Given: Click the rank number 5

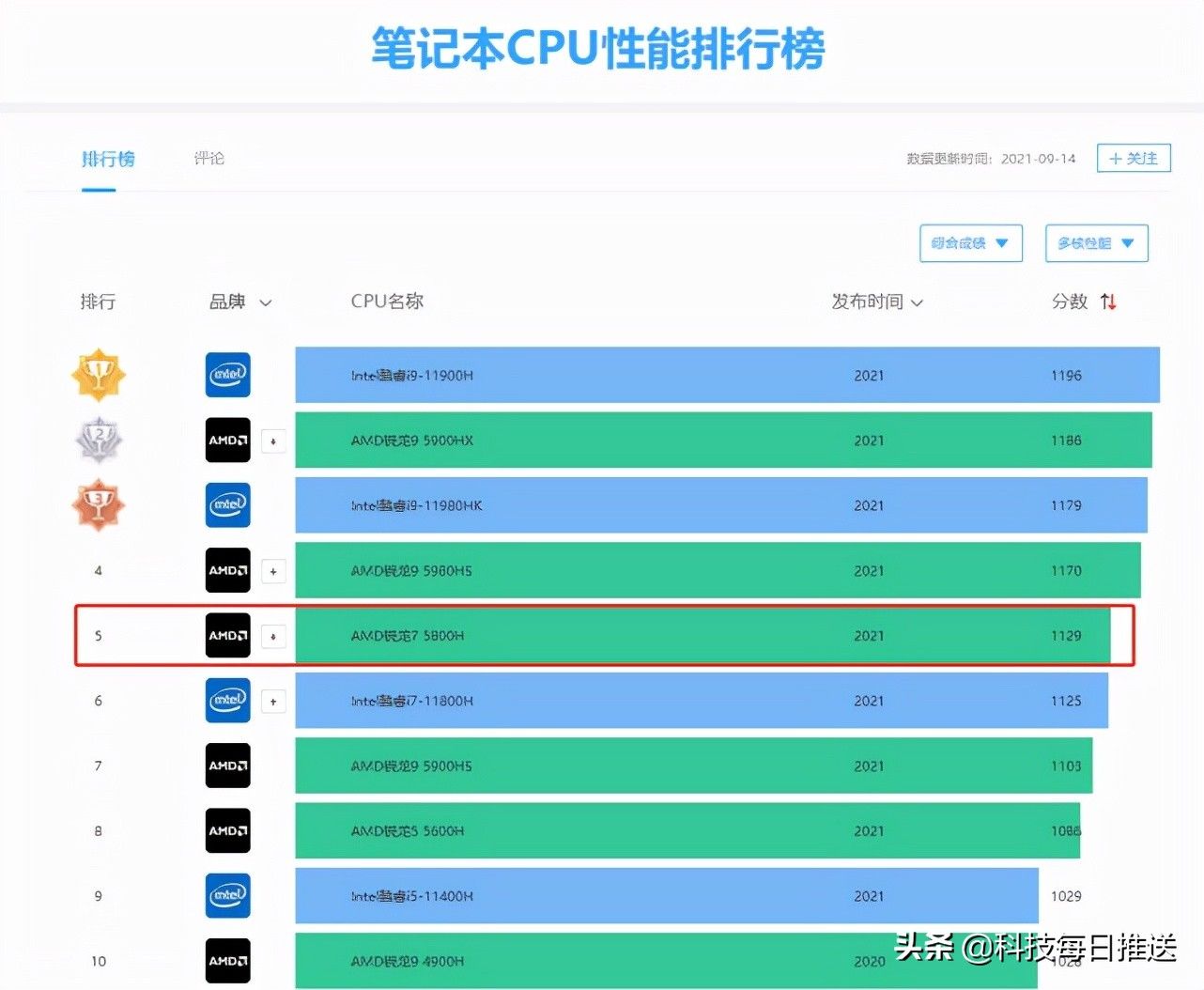Looking at the screenshot, I should click(x=99, y=636).
